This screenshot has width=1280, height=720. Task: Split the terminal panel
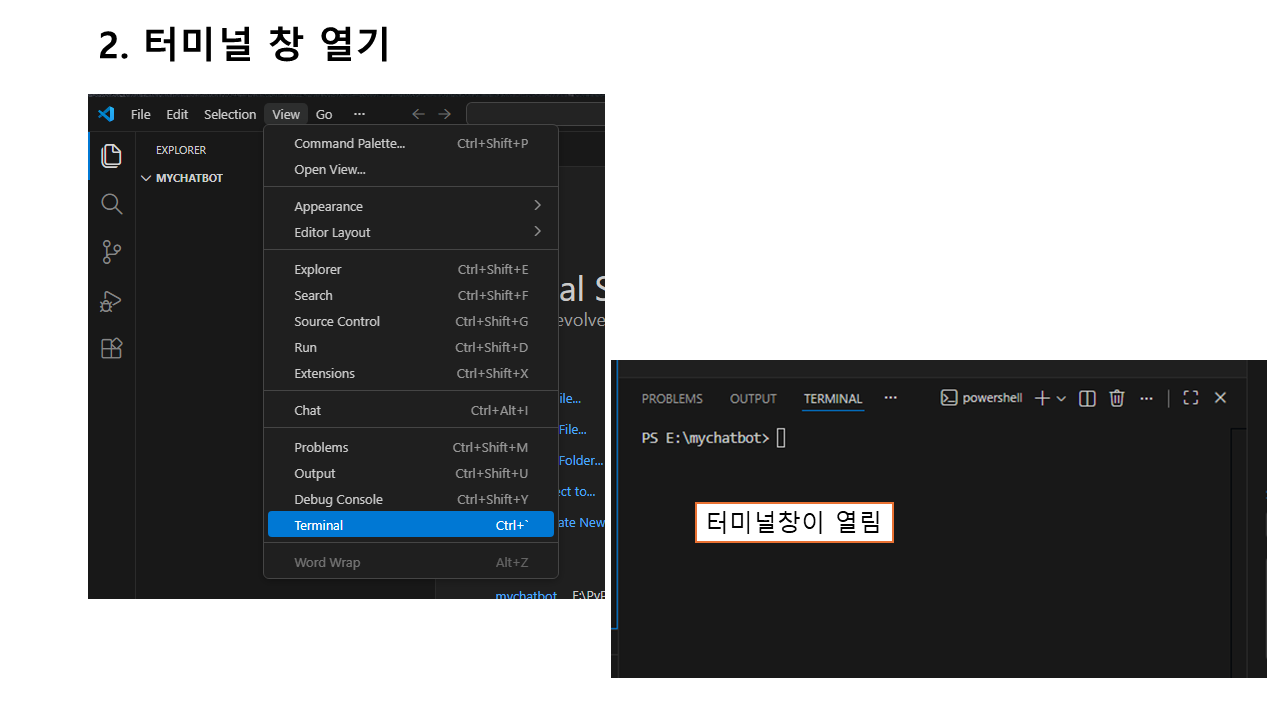(x=1088, y=398)
